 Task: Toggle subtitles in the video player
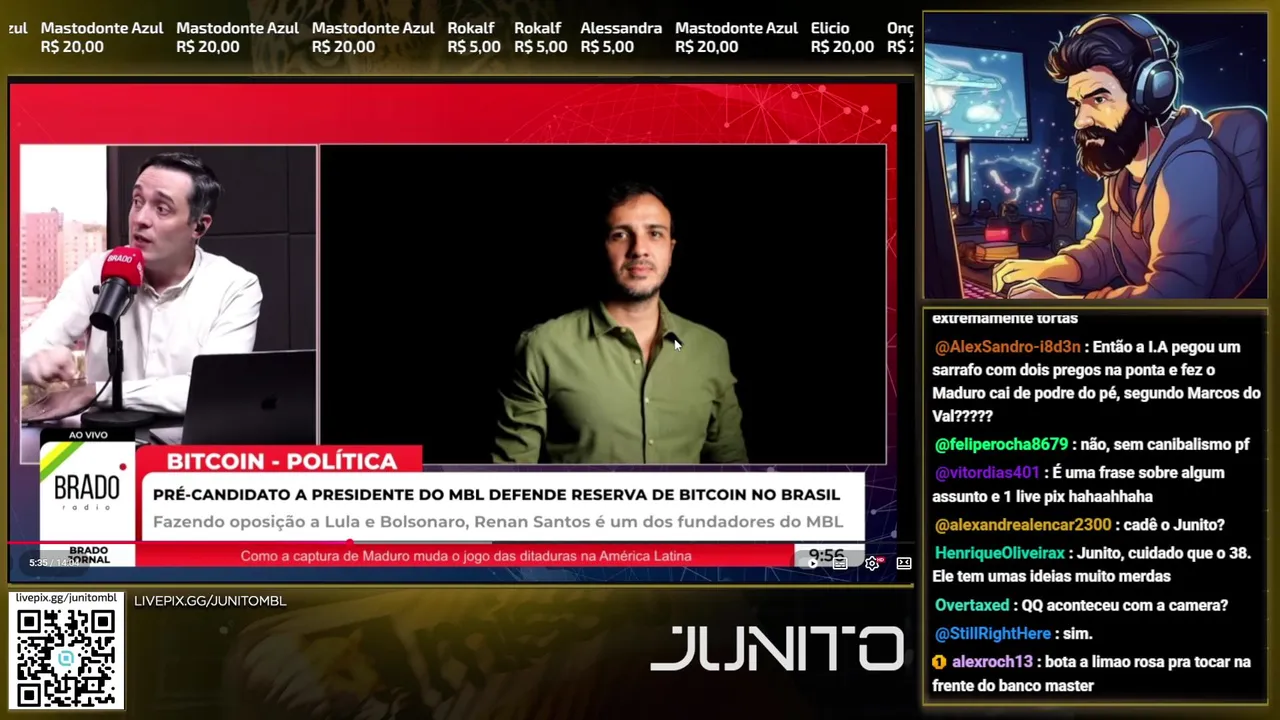840,563
